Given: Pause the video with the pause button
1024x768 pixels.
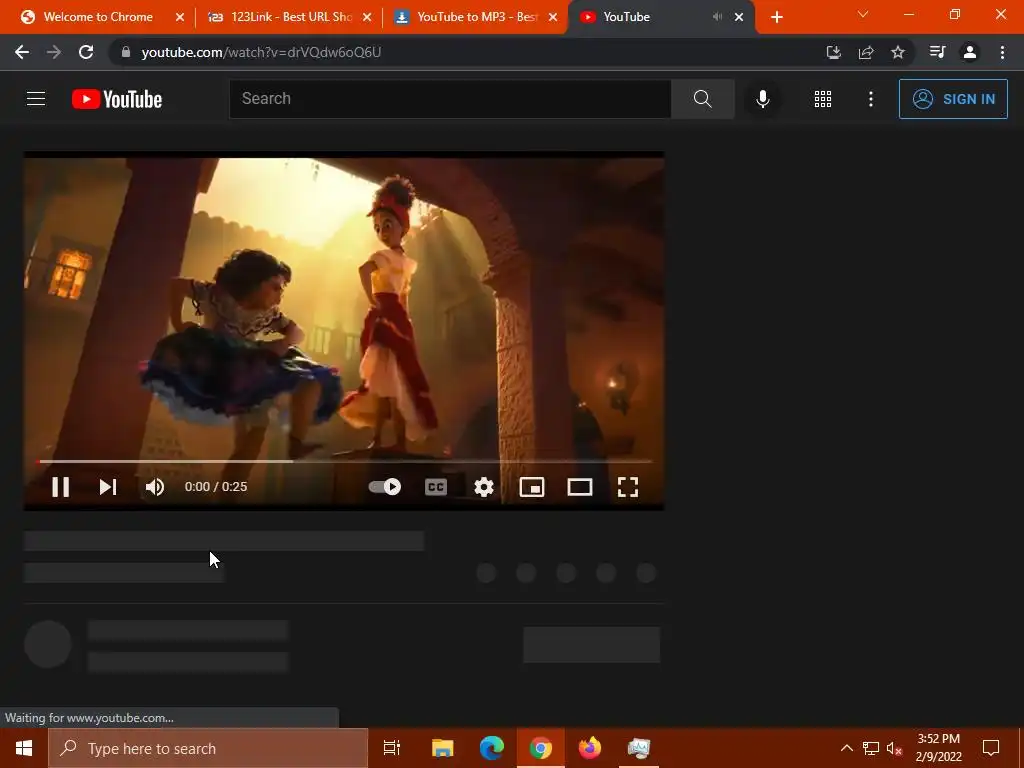Looking at the screenshot, I should tap(60, 487).
